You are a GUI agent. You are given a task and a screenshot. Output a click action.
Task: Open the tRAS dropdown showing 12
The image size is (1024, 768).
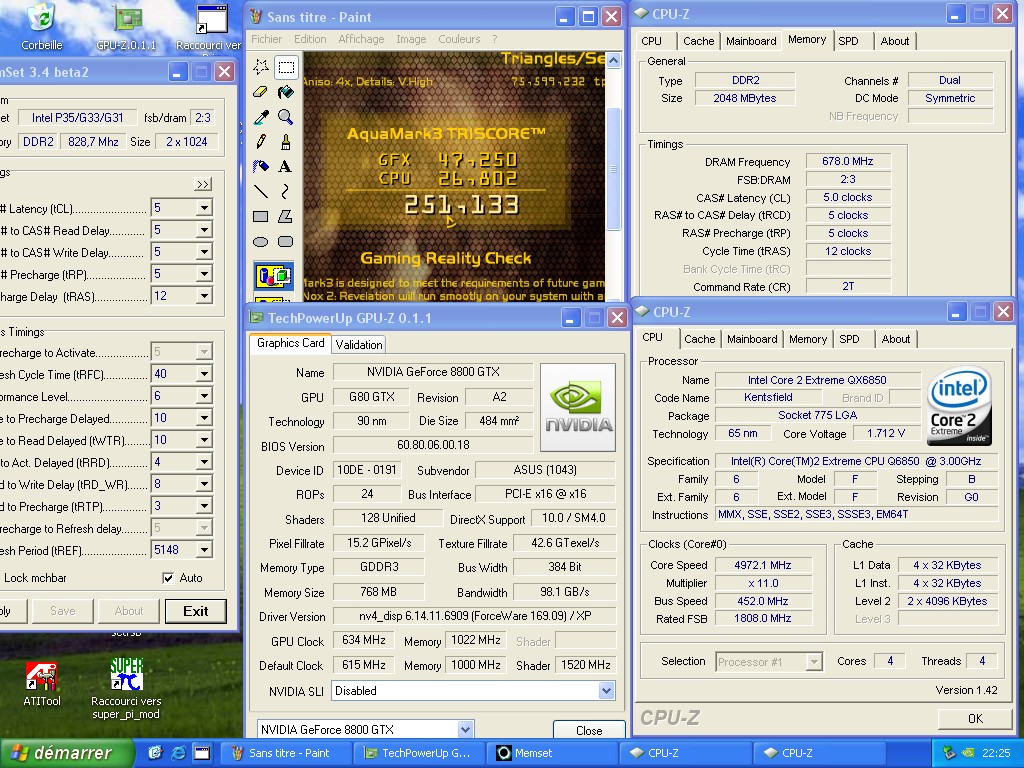pyautogui.click(x=204, y=296)
